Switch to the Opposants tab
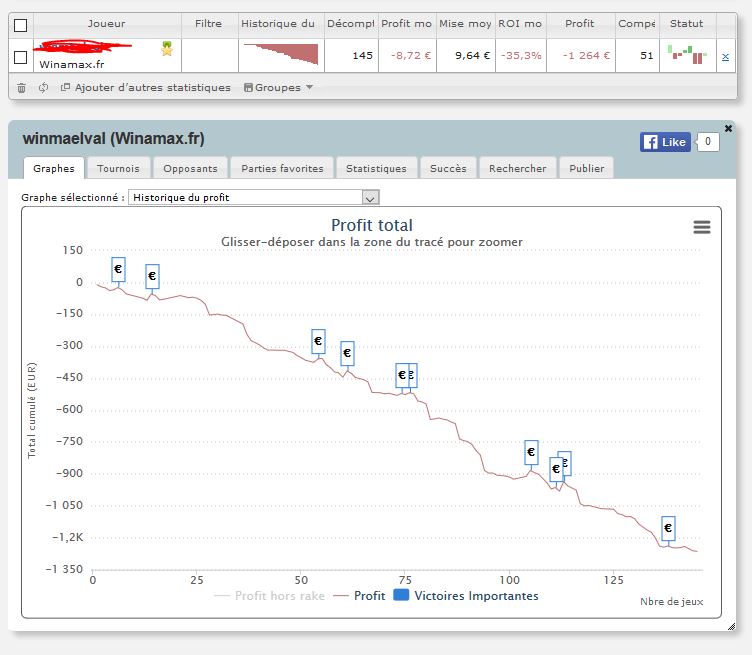Image resolution: width=752 pixels, height=655 pixels. coord(190,168)
